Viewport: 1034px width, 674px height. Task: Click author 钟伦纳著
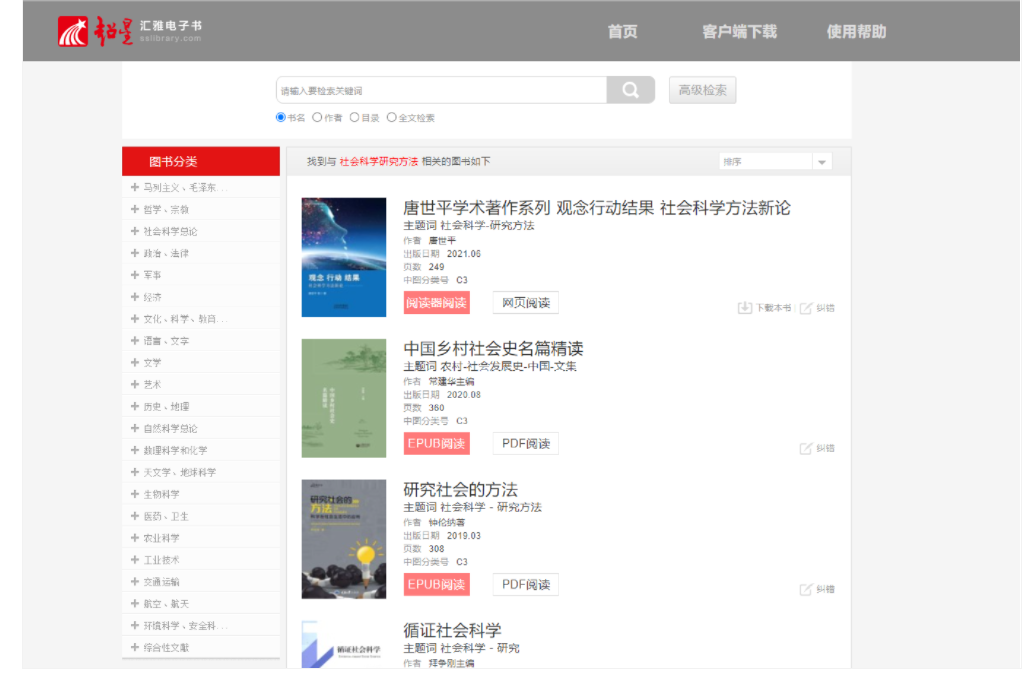click(x=446, y=522)
